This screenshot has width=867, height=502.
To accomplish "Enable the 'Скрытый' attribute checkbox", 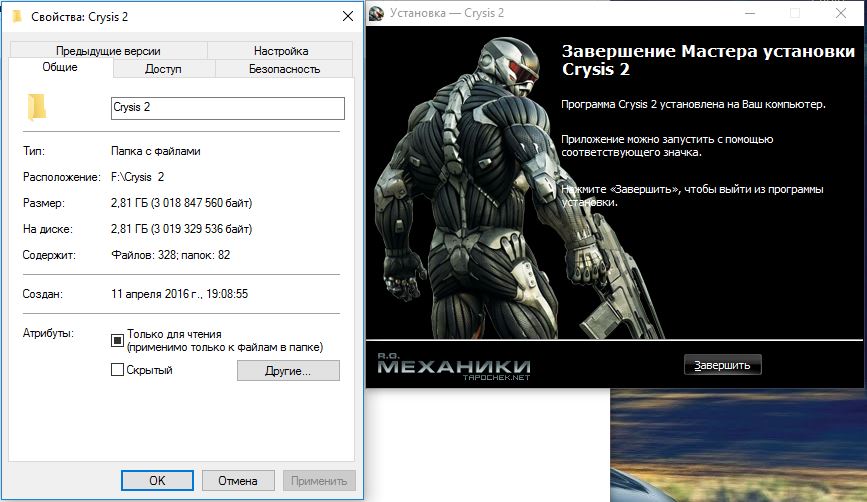I will pyautogui.click(x=117, y=370).
